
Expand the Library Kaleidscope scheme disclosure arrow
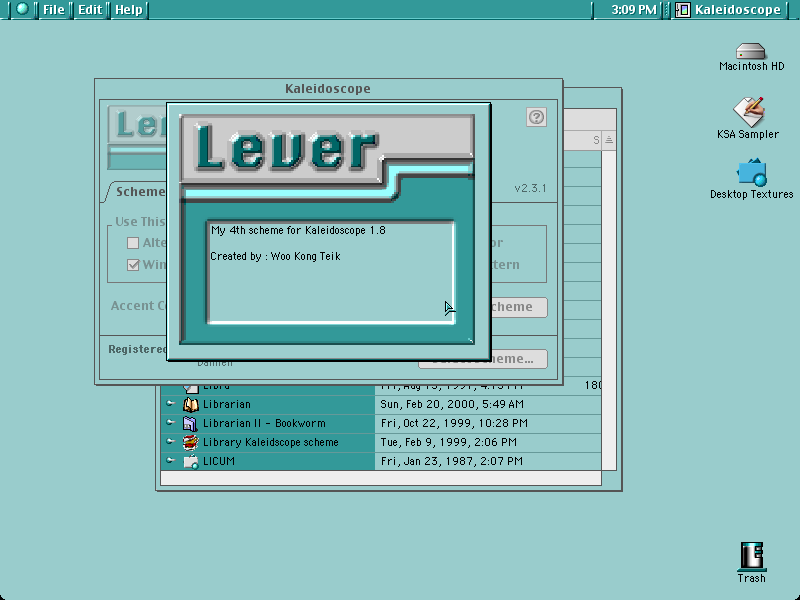(x=170, y=441)
